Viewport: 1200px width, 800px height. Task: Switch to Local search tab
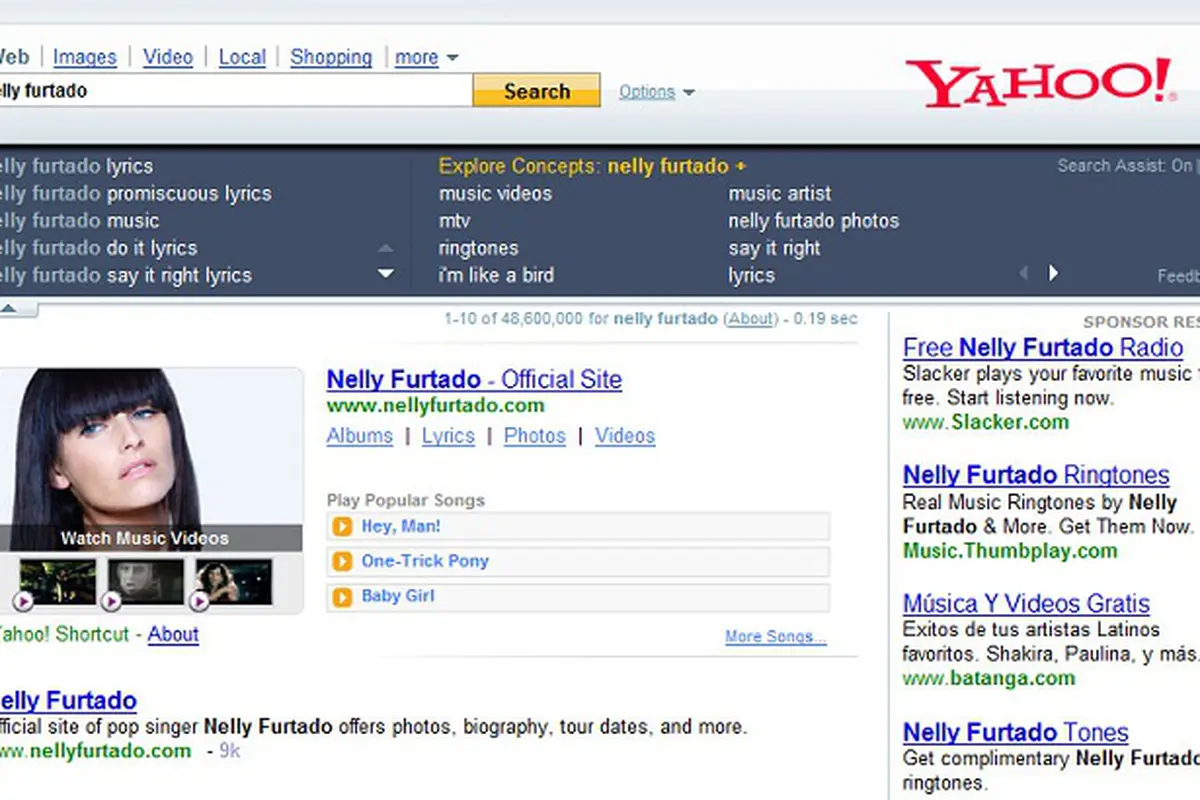(x=242, y=57)
